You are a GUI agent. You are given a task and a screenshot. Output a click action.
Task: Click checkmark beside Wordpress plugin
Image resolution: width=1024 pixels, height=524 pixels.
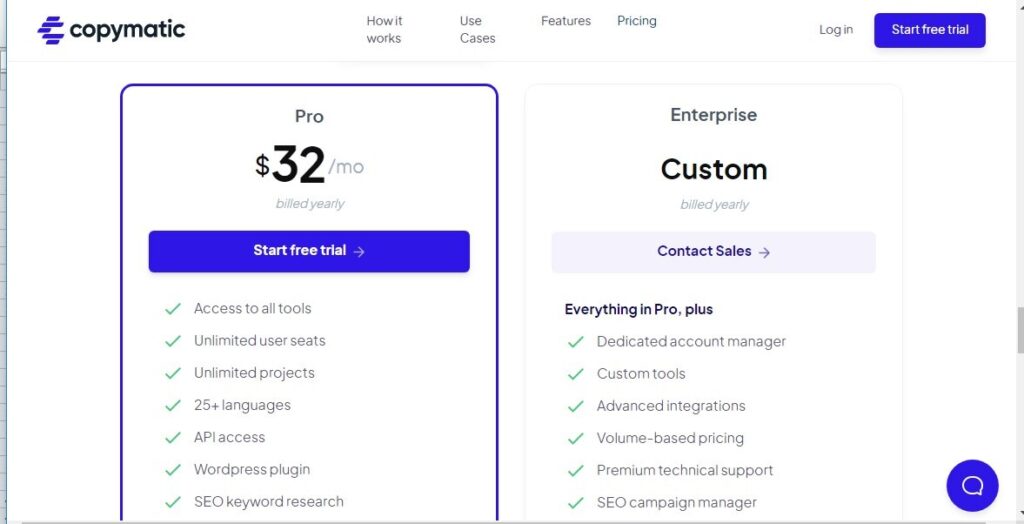[x=173, y=470]
